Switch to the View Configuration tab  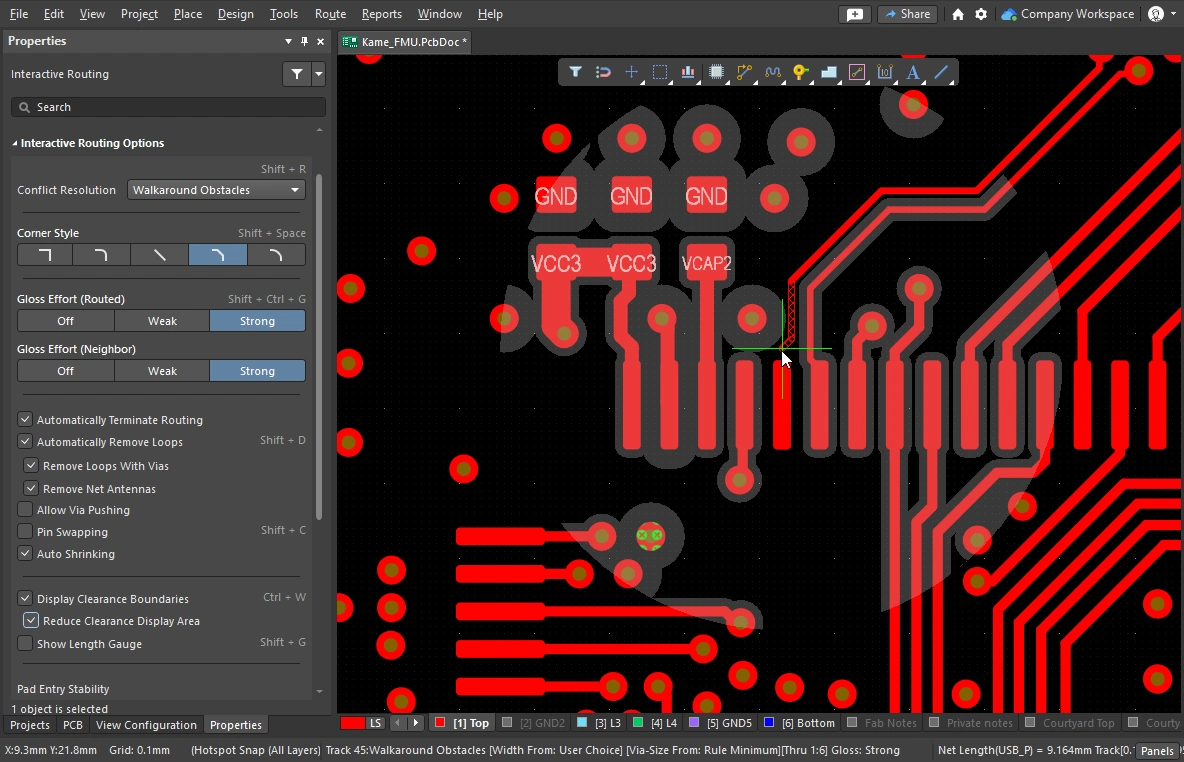[146, 725]
